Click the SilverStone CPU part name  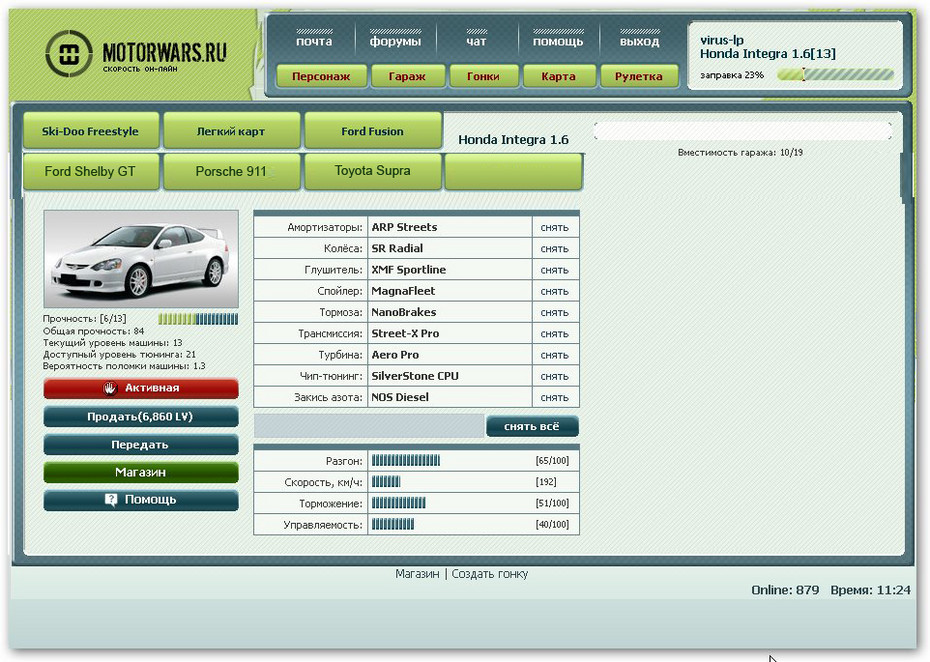click(x=415, y=376)
